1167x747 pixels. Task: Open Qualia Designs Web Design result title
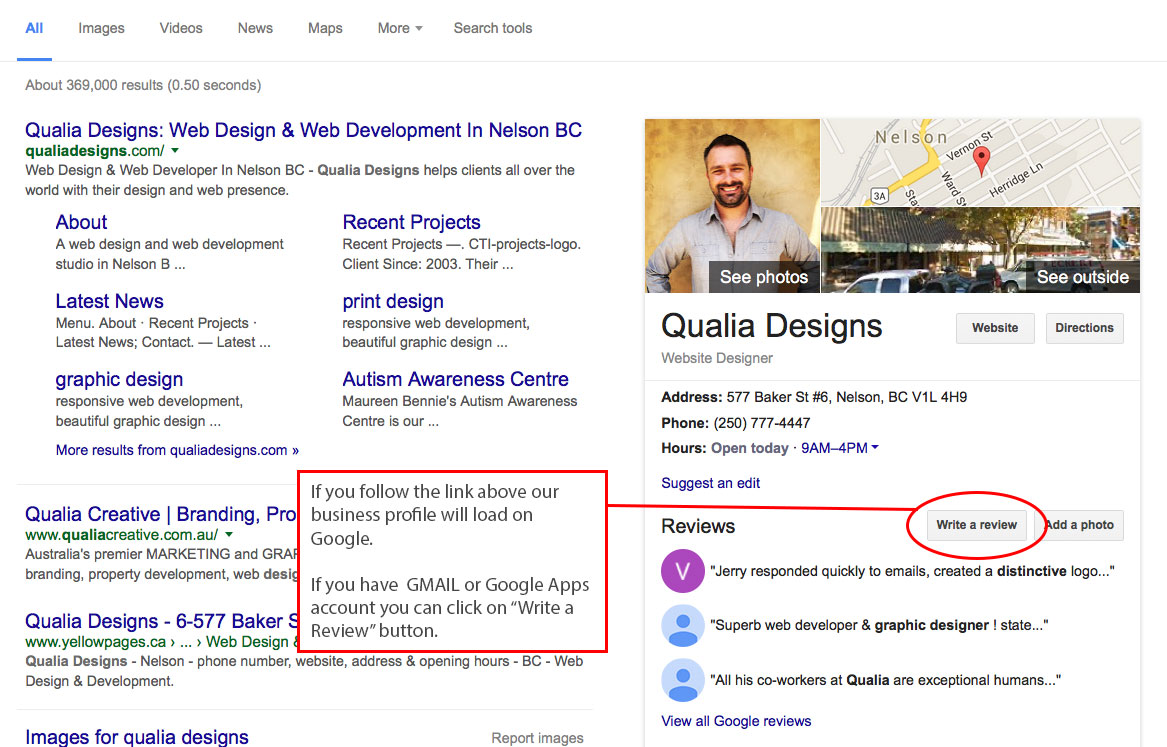[x=303, y=130]
